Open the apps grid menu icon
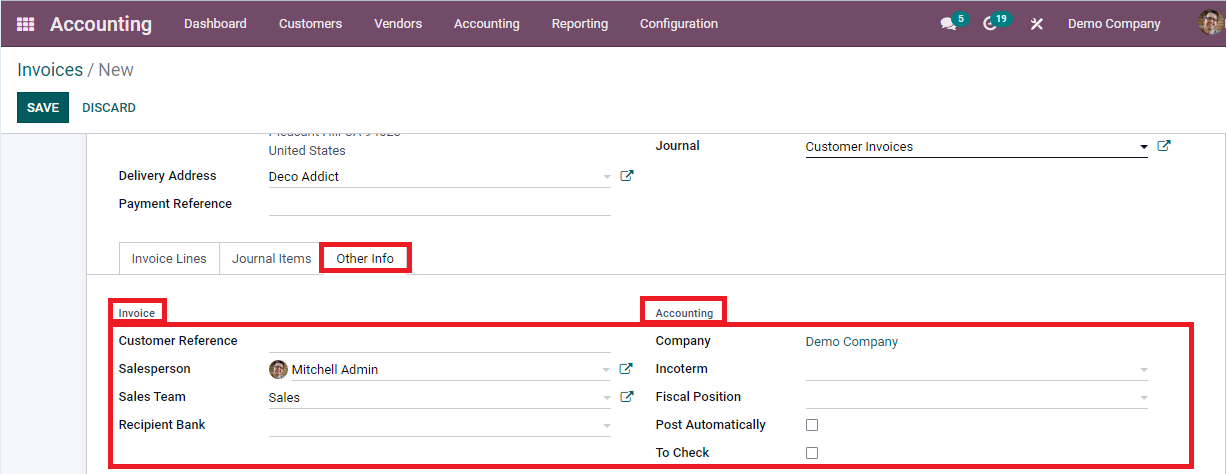 click(x=25, y=24)
